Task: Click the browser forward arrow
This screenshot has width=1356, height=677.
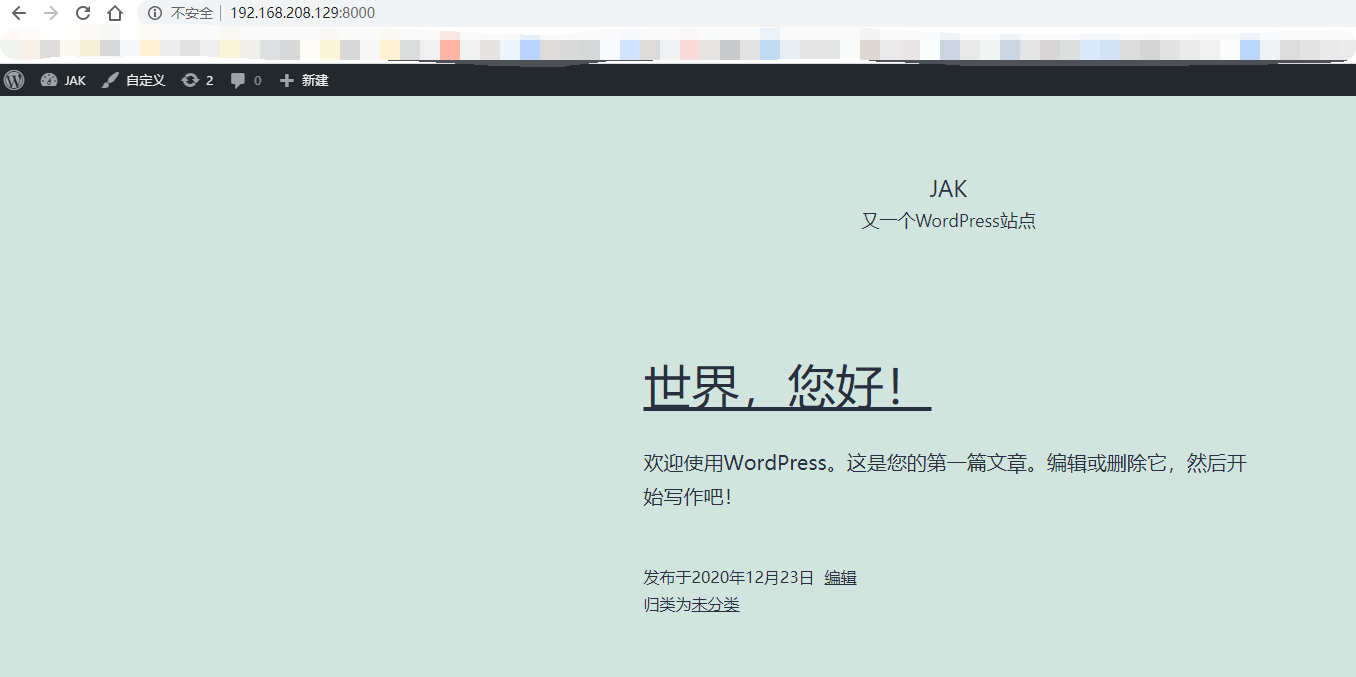Action: coord(51,13)
